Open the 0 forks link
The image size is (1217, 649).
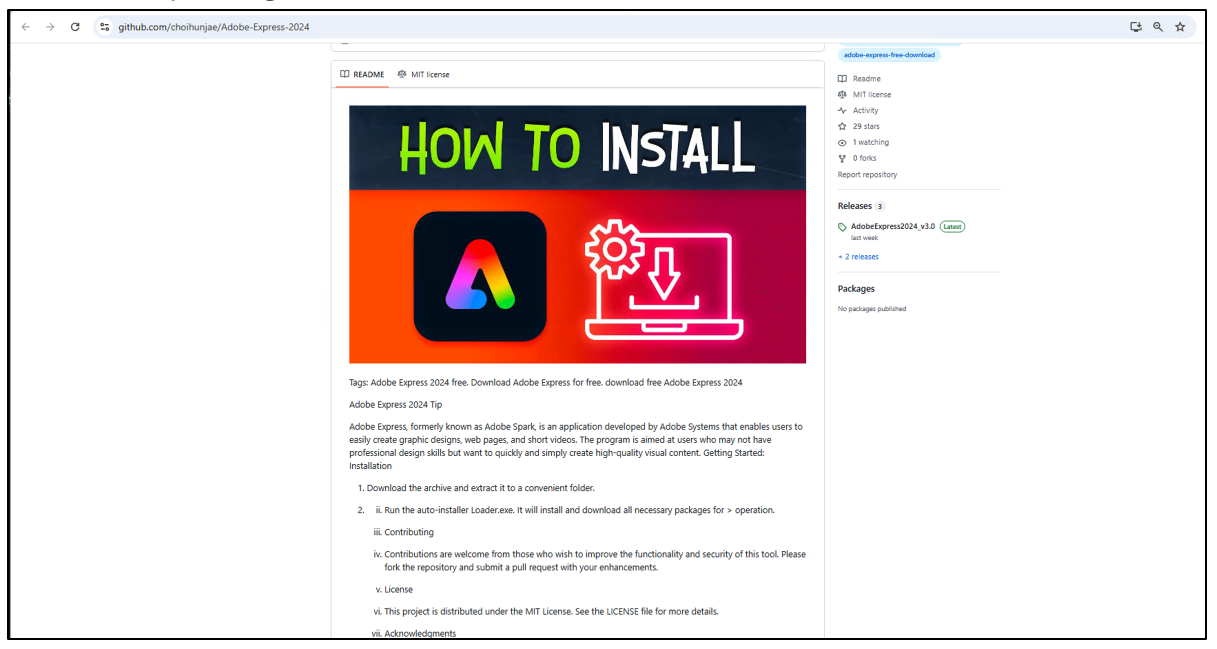864,158
